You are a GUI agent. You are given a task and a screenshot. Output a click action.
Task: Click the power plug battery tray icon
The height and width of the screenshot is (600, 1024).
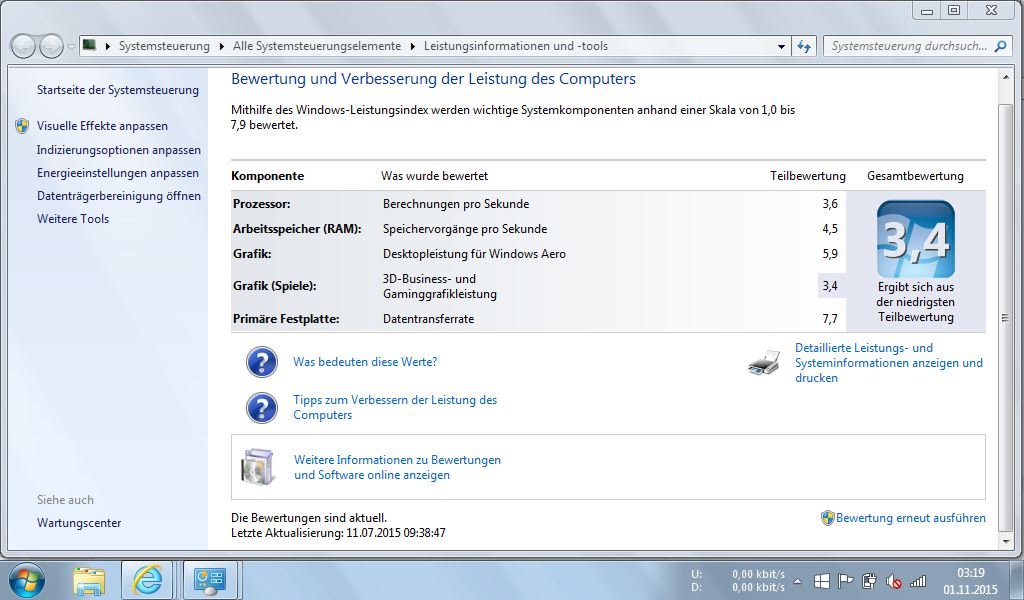[869, 580]
